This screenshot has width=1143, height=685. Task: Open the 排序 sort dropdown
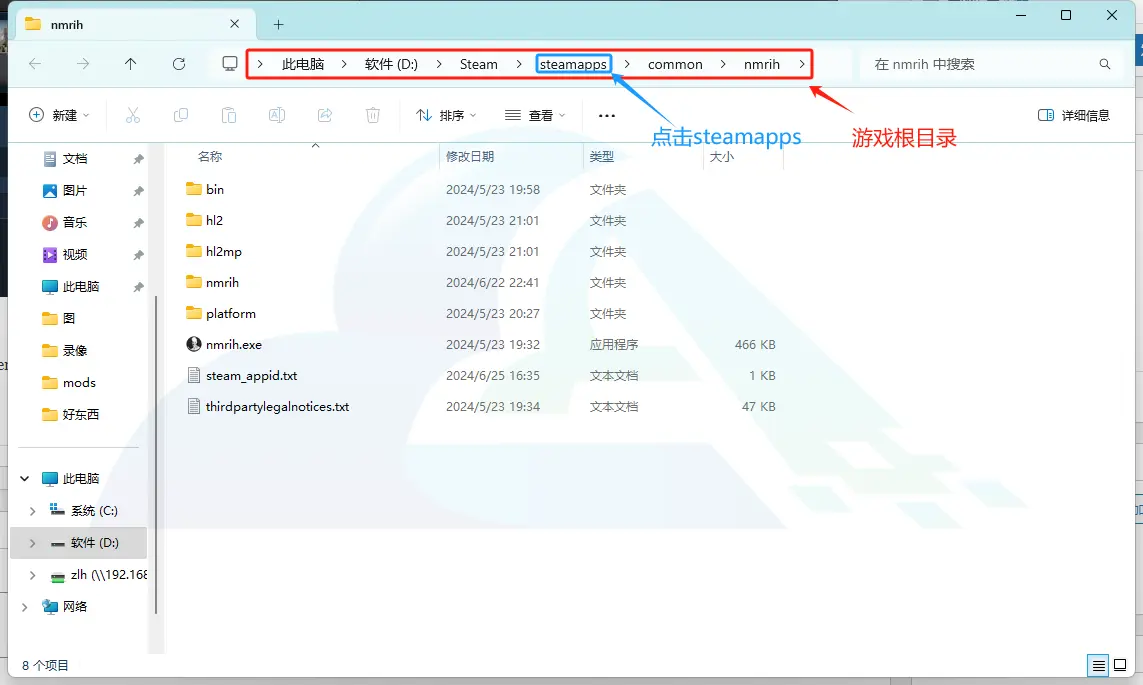click(446, 115)
